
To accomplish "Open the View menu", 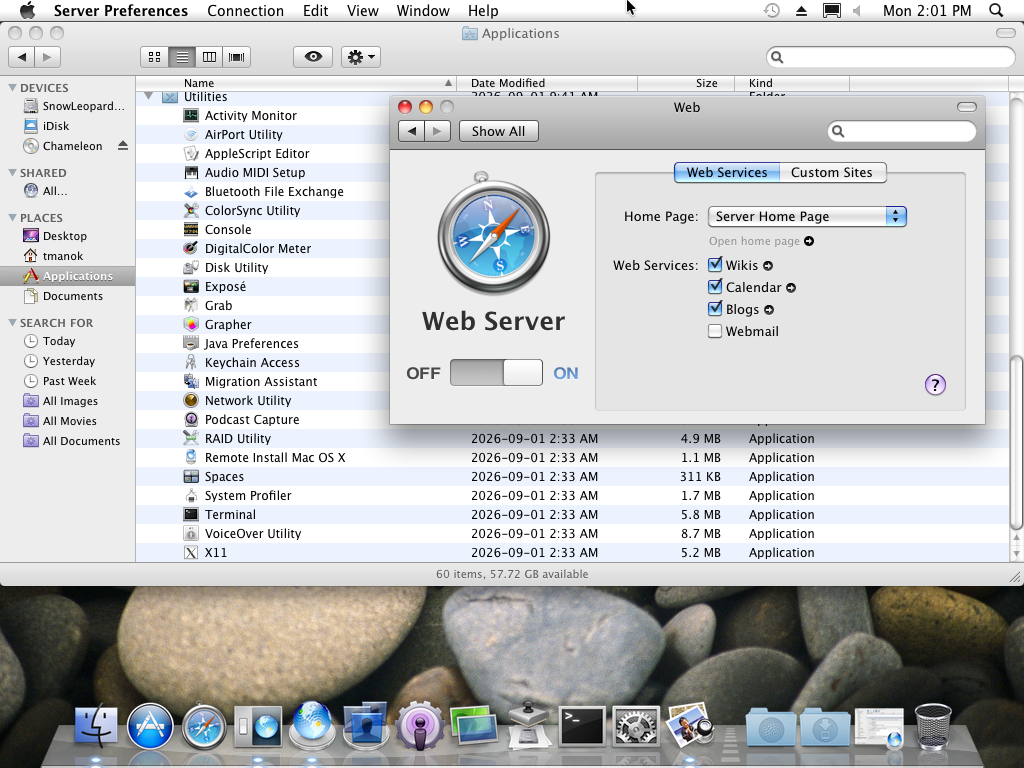I will pyautogui.click(x=362, y=10).
